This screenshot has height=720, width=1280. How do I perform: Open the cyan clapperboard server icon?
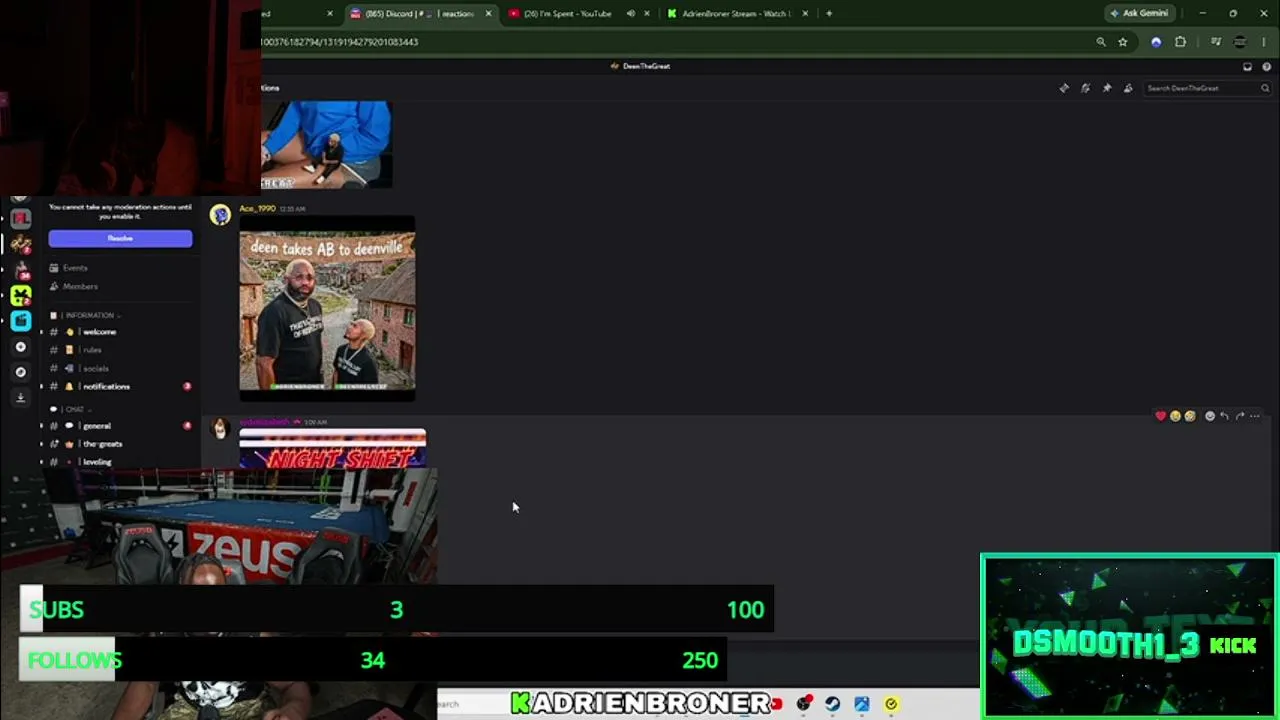pos(20,320)
